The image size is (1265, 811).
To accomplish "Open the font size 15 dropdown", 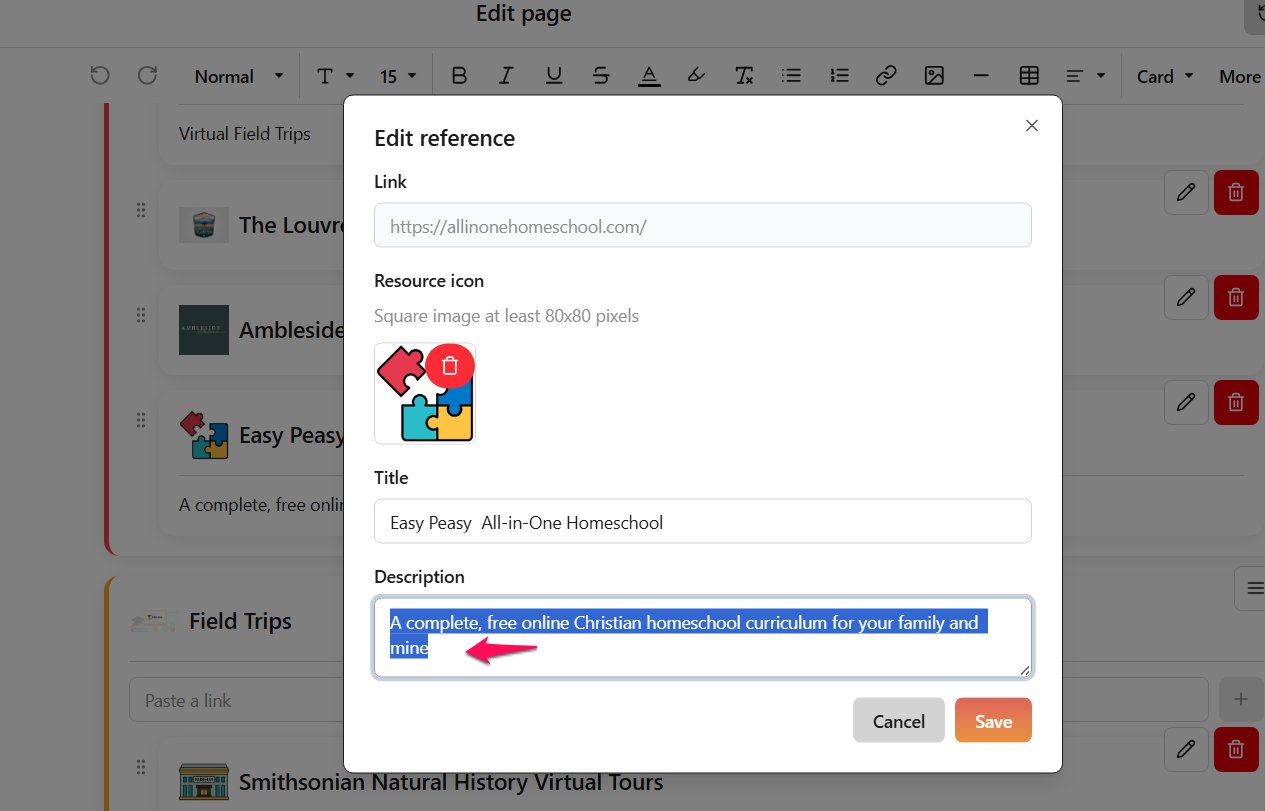I will [398, 76].
